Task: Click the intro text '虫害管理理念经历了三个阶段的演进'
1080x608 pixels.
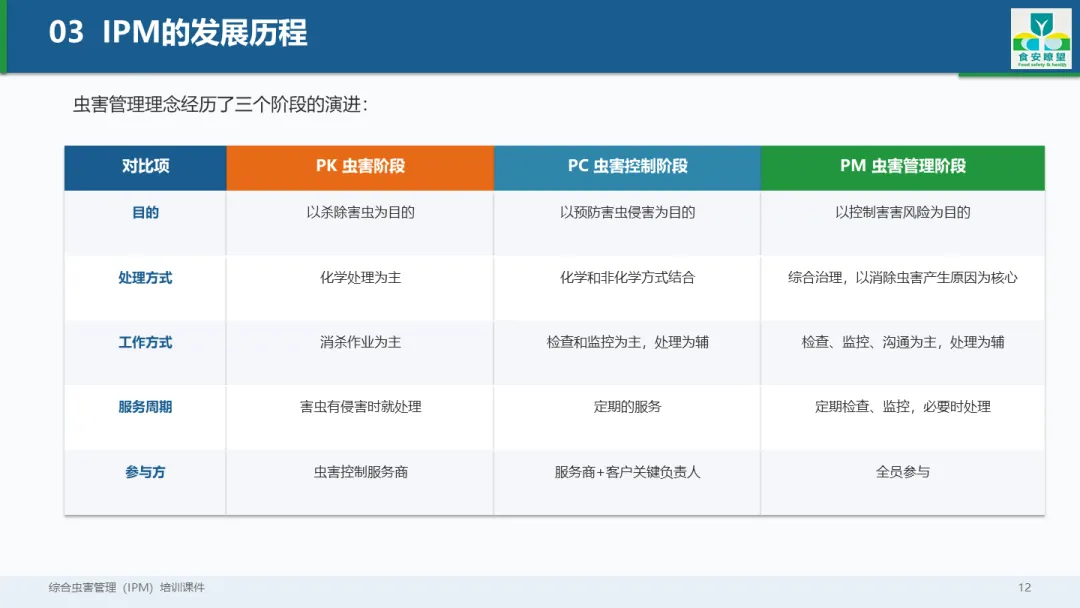Action: tap(220, 105)
